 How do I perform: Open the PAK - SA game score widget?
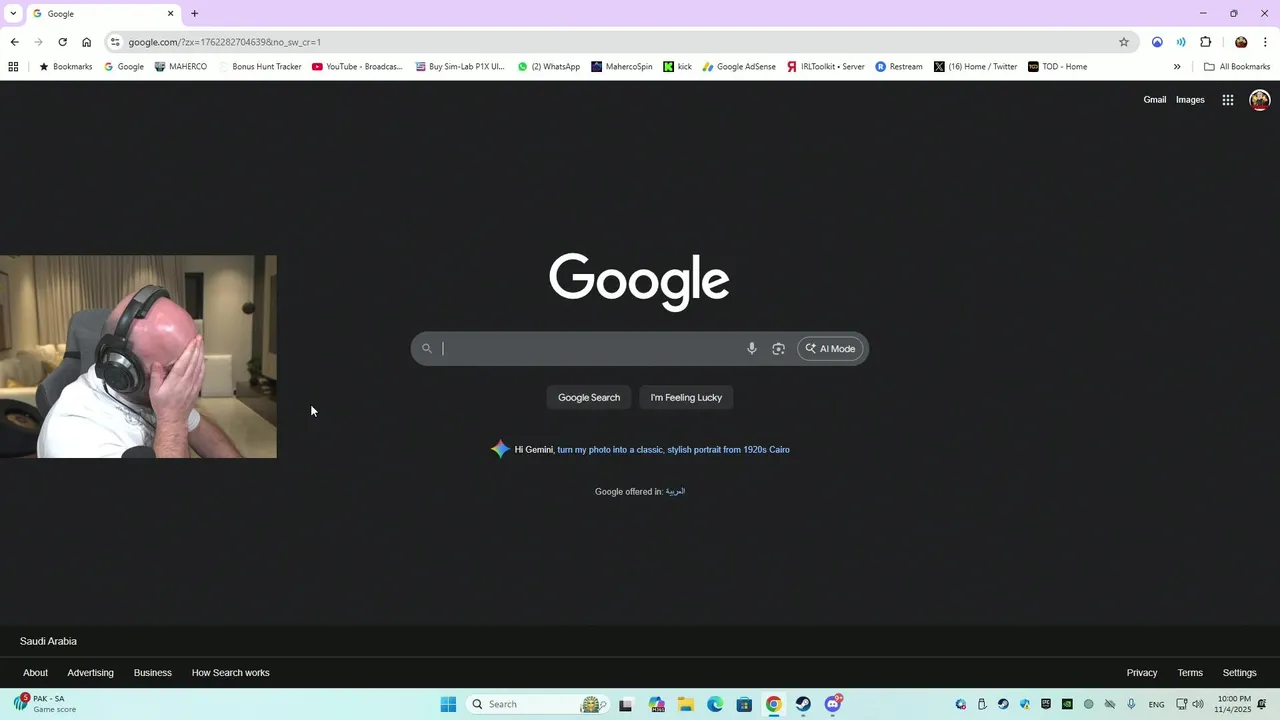click(x=45, y=704)
